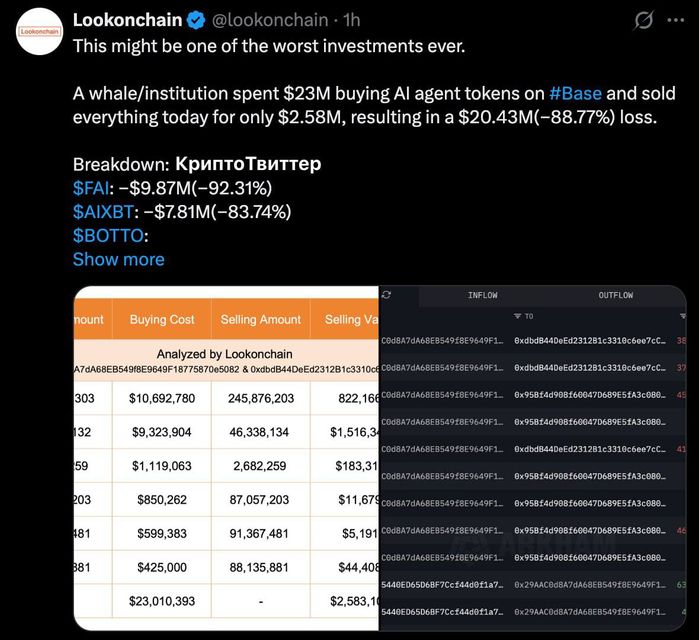Click the Grok icon on the post
Screen dimensions: 699x640
645,20
